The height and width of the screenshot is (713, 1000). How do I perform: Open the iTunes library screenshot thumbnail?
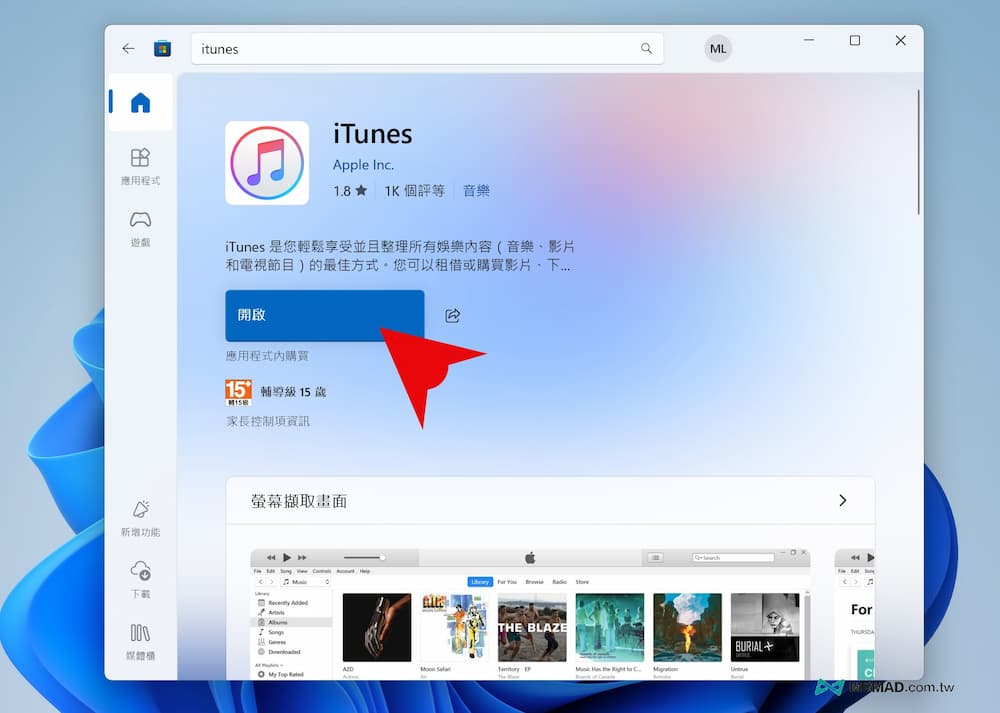(530, 614)
